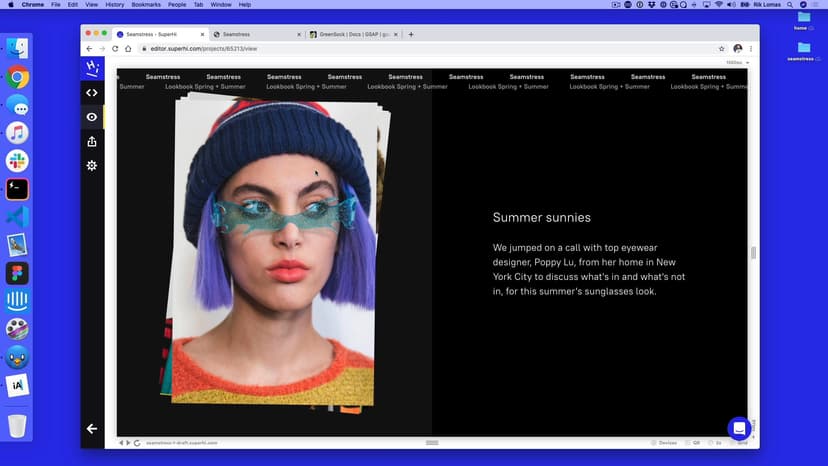
Task: Open the Bookmarks menu in menu bar
Action: pos(145,5)
